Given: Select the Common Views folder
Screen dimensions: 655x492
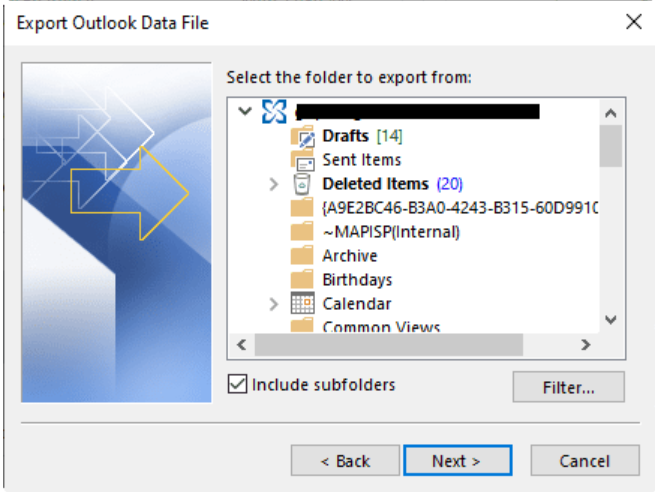Looking at the screenshot, I should (x=381, y=326).
